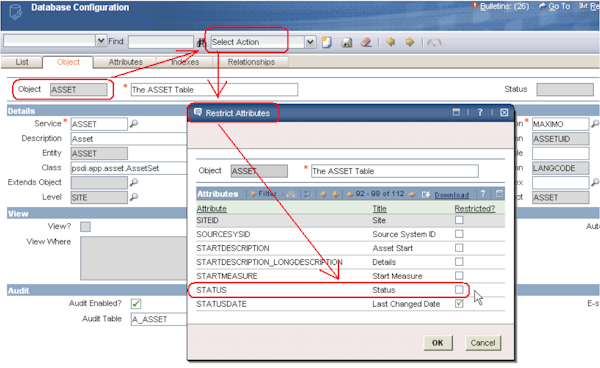Click into the Find text field
Image resolution: width=600 pixels, height=368 pixels.
[x=161, y=42]
